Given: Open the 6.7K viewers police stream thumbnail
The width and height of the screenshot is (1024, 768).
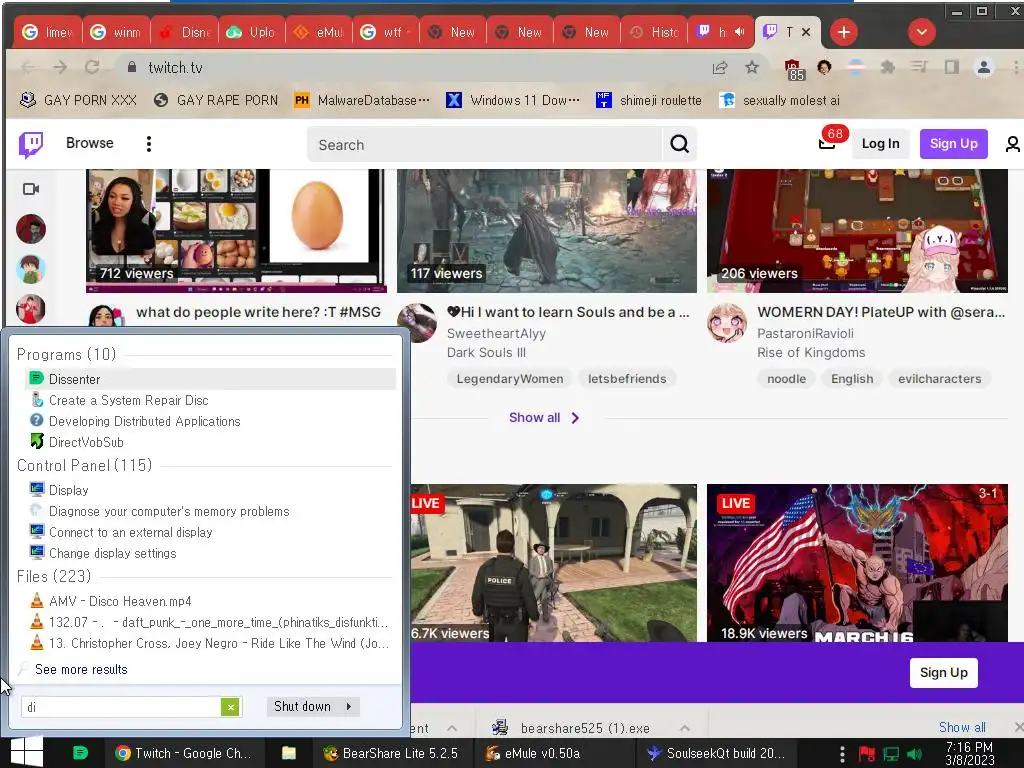Looking at the screenshot, I should pyautogui.click(x=553, y=563).
